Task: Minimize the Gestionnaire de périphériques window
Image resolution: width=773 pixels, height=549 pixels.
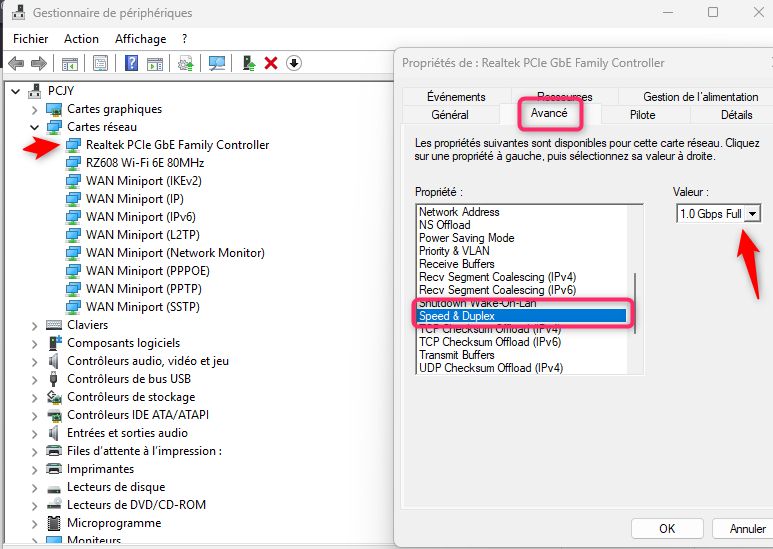Action: pos(668,12)
